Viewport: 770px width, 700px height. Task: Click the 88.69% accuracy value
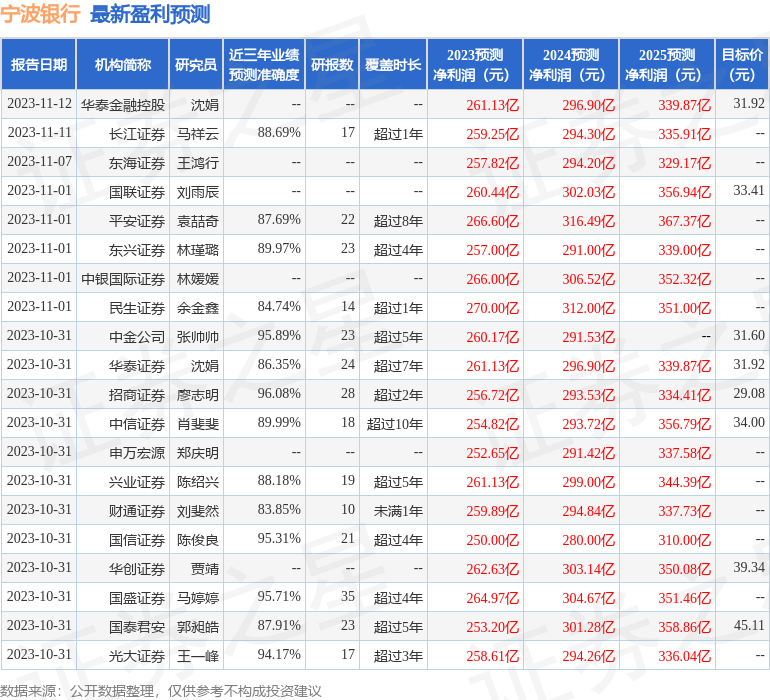click(279, 133)
